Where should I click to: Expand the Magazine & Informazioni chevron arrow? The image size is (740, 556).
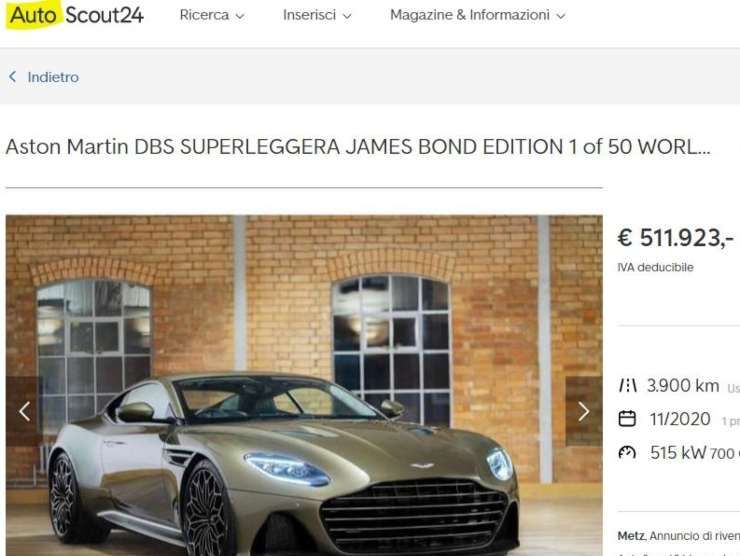560,16
